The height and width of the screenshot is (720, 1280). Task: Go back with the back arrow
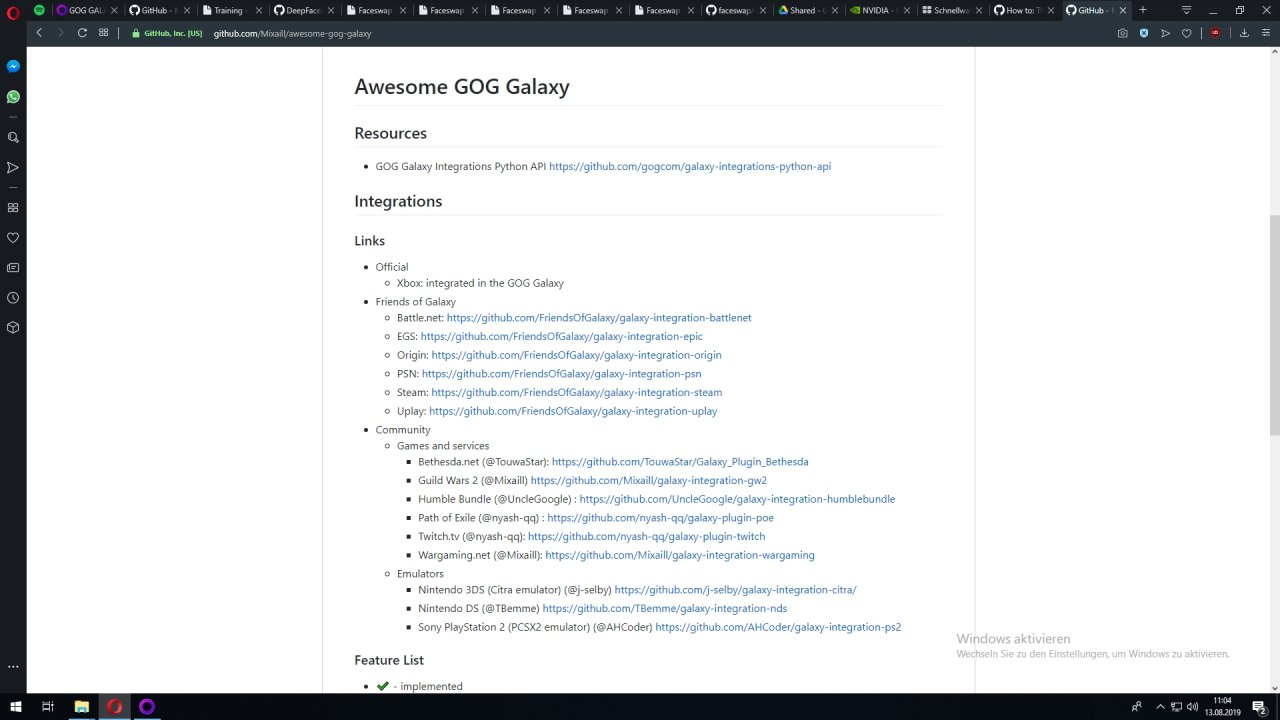[x=39, y=33]
